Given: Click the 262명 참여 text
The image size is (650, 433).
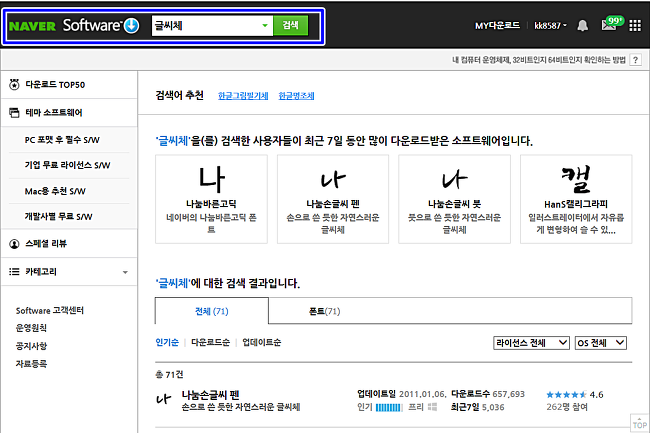Looking at the screenshot, I should click(x=567, y=407).
